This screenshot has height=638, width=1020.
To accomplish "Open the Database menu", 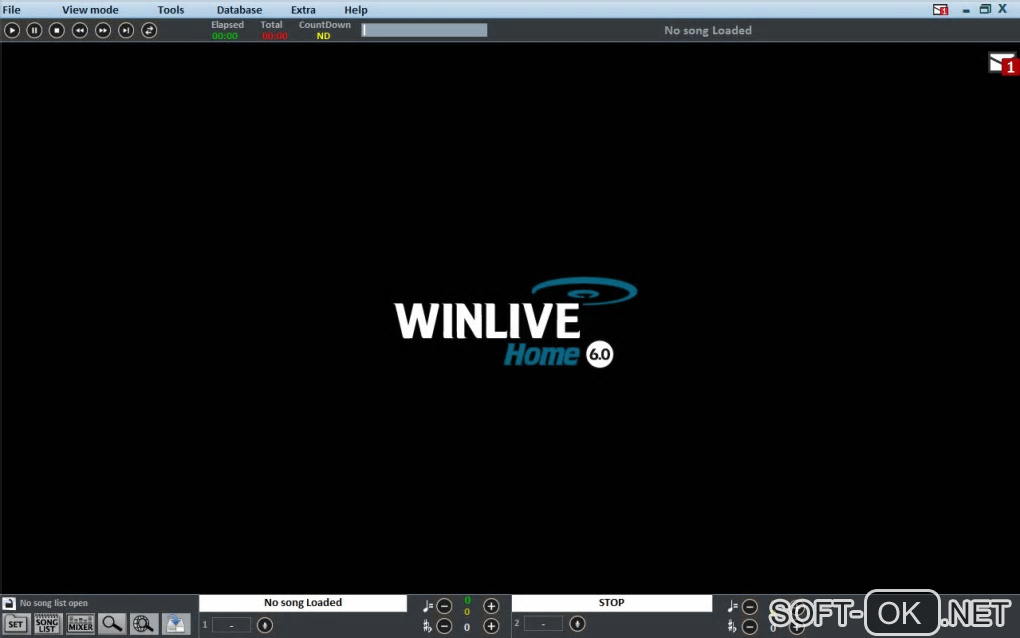I will point(239,10).
